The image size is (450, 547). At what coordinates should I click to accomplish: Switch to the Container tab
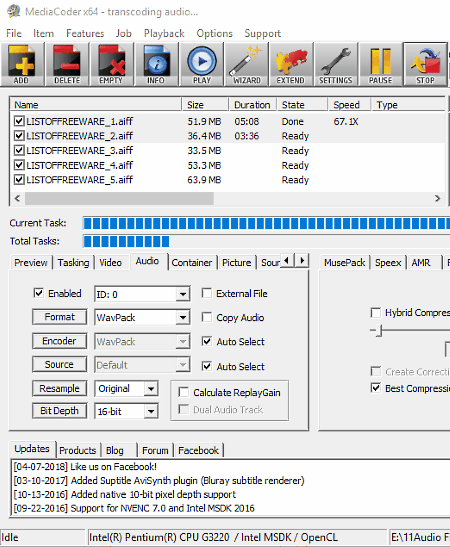(x=192, y=262)
